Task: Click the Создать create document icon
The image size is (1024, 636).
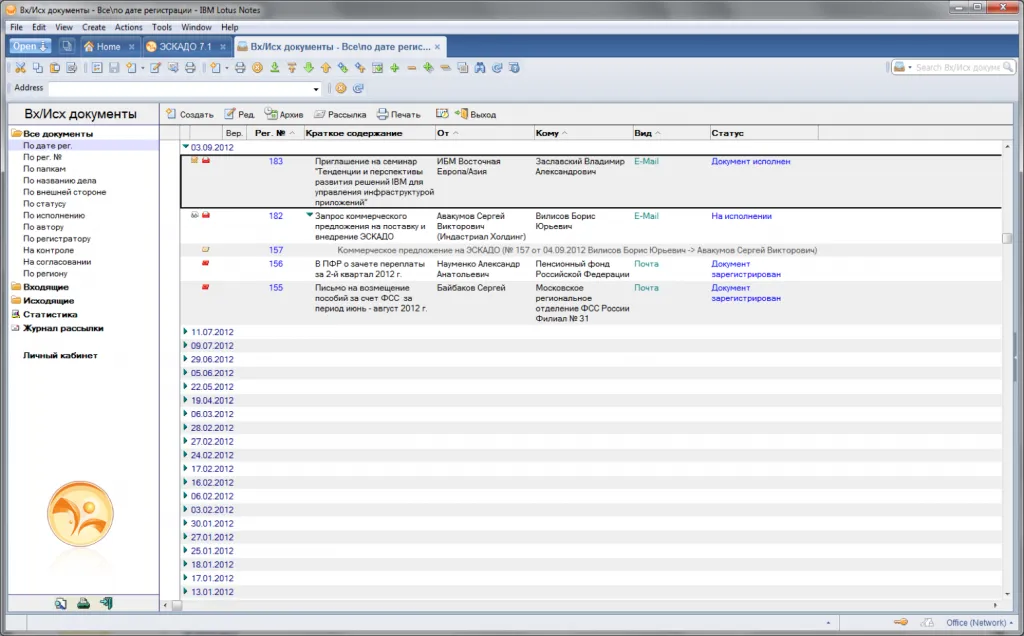Action: pyautogui.click(x=171, y=115)
